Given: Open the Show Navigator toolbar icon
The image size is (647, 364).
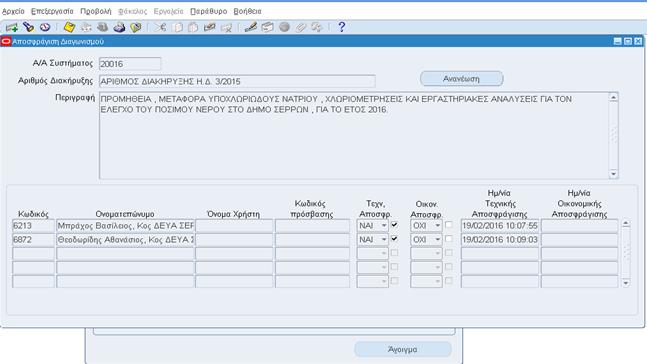Looking at the screenshot, I should click(x=45, y=27).
